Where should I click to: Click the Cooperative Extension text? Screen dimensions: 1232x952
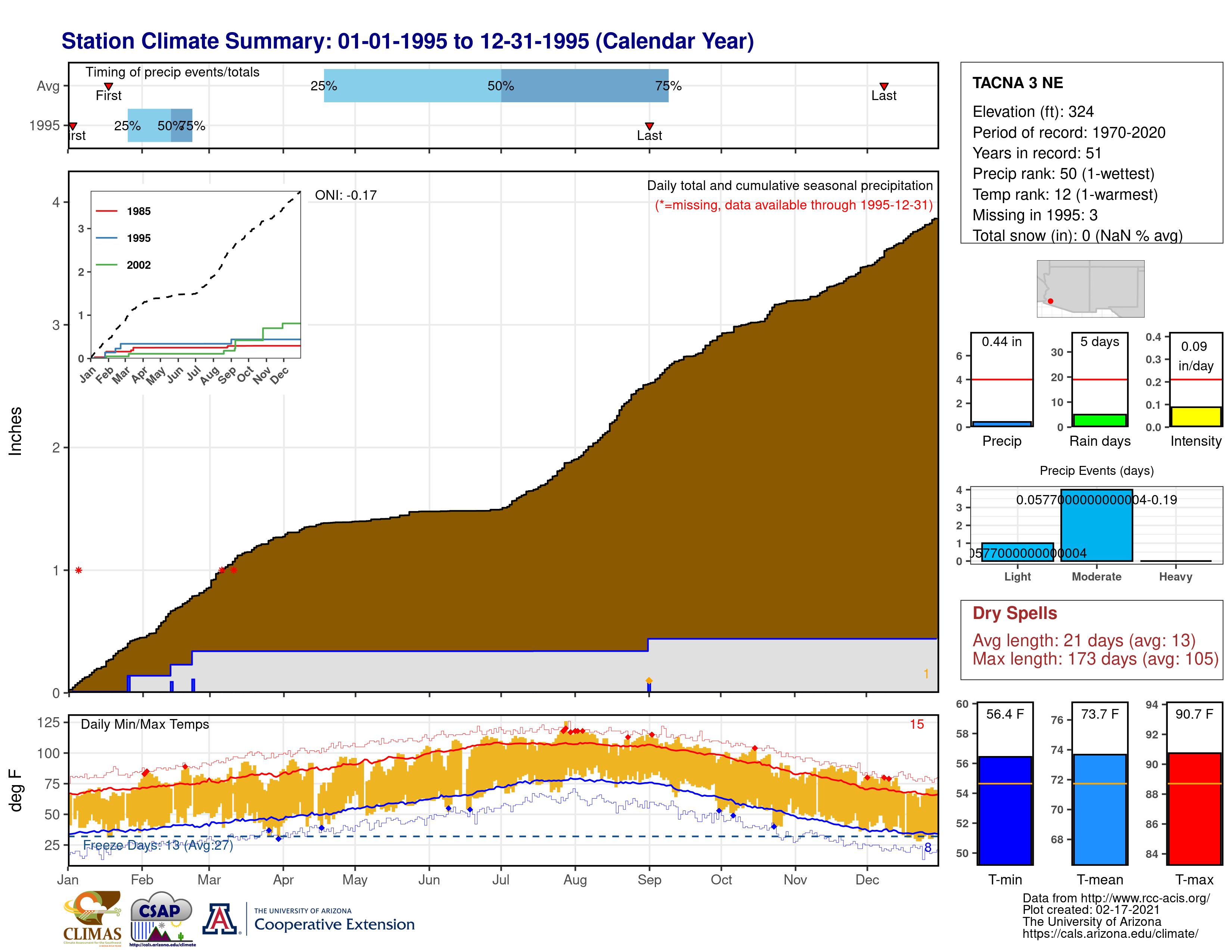tap(335, 924)
